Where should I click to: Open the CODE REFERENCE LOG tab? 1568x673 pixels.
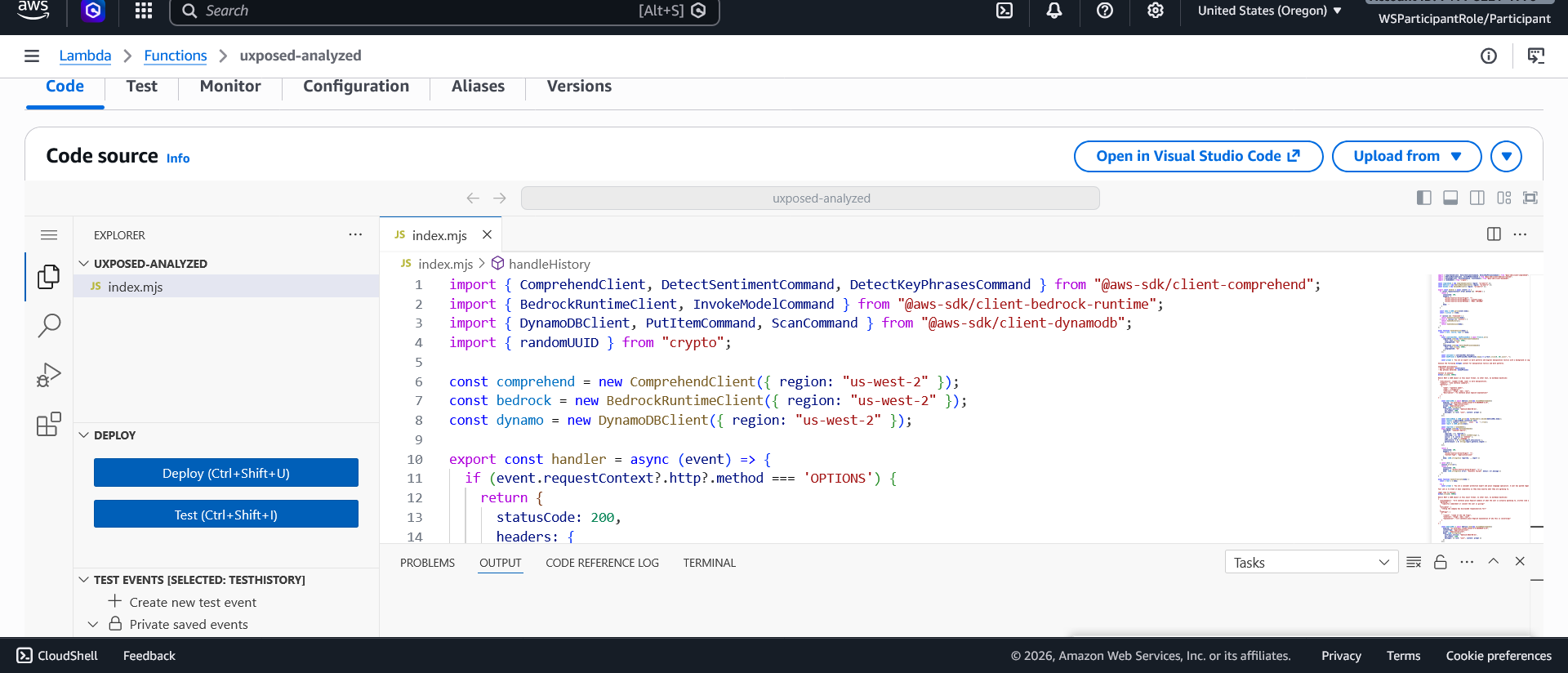click(x=602, y=563)
